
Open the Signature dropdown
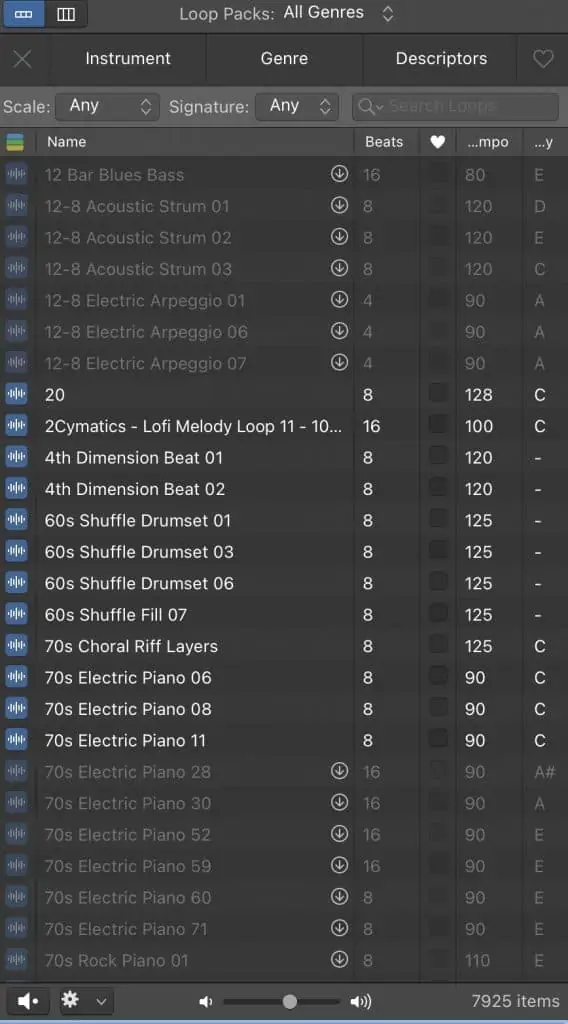[x=297, y=106]
